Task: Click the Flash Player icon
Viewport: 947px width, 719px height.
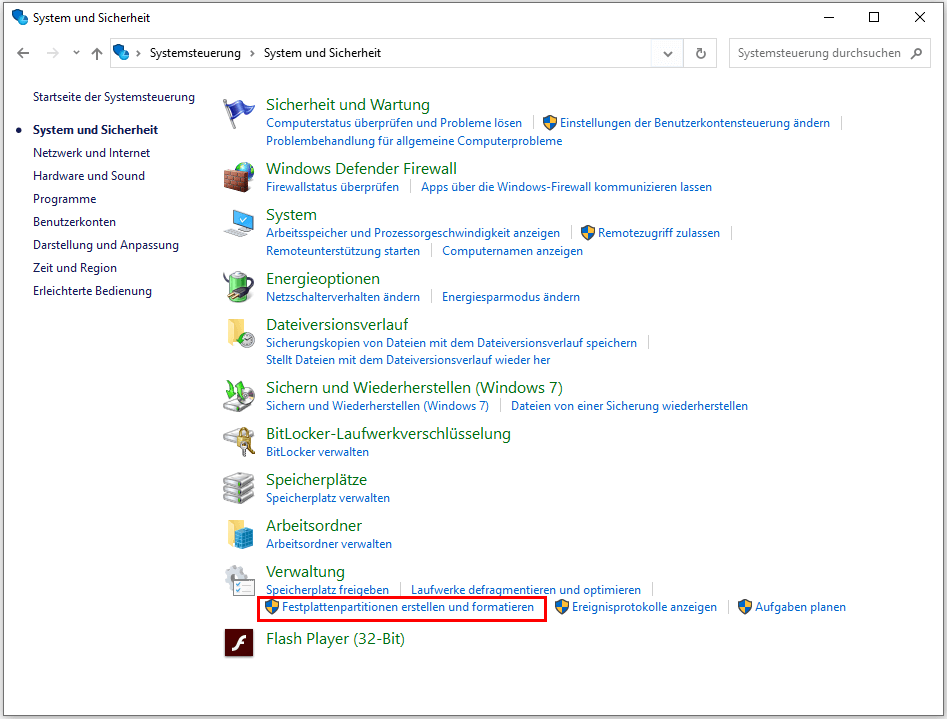Action: [239, 642]
